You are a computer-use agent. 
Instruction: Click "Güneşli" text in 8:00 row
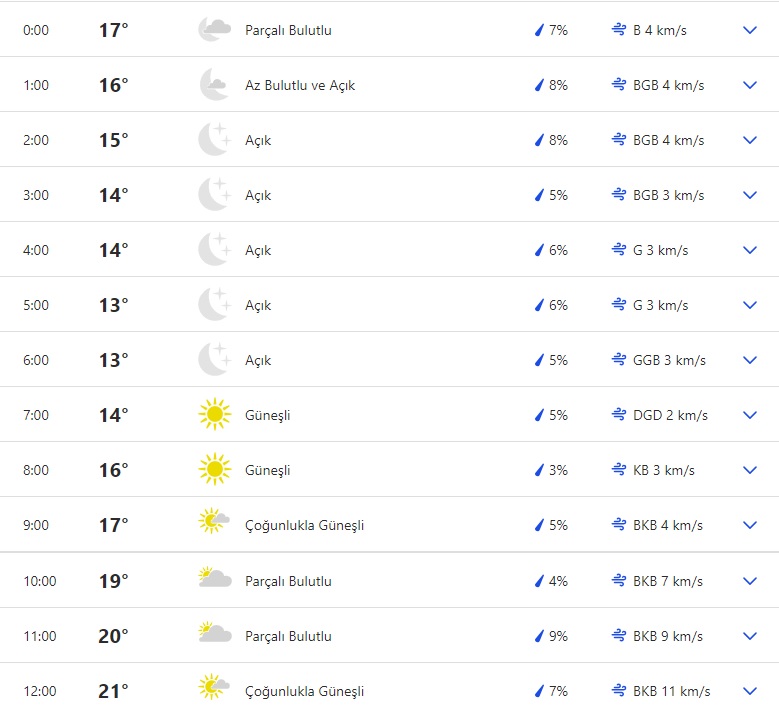[x=267, y=470]
